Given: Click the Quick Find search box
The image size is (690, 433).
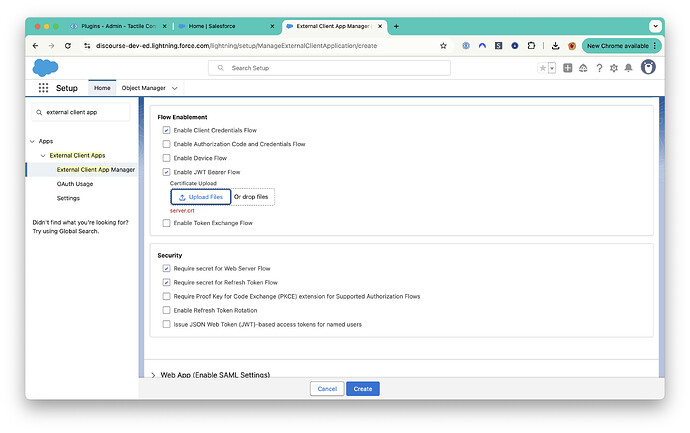Looking at the screenshot, I should click(81, 113).
